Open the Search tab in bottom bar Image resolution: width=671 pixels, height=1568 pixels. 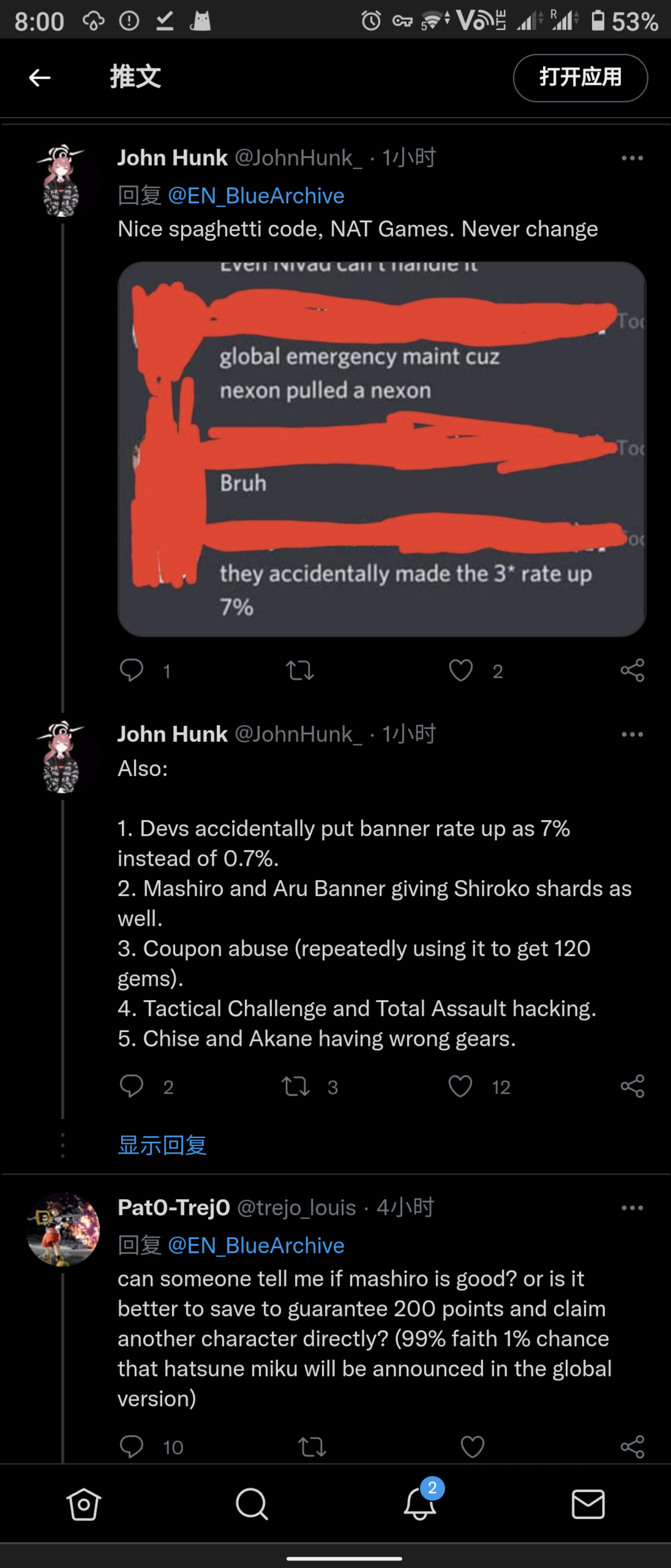point(251,1504)
